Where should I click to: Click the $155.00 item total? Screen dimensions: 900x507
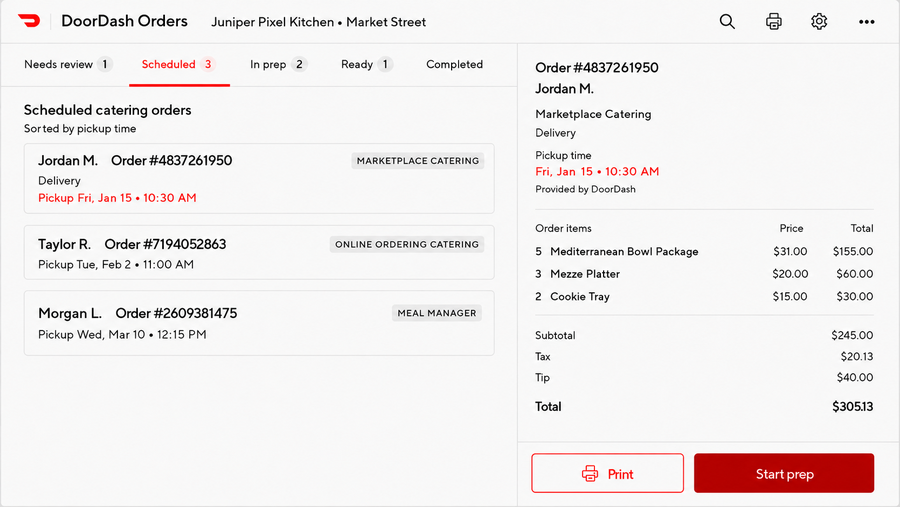point(853,251)
